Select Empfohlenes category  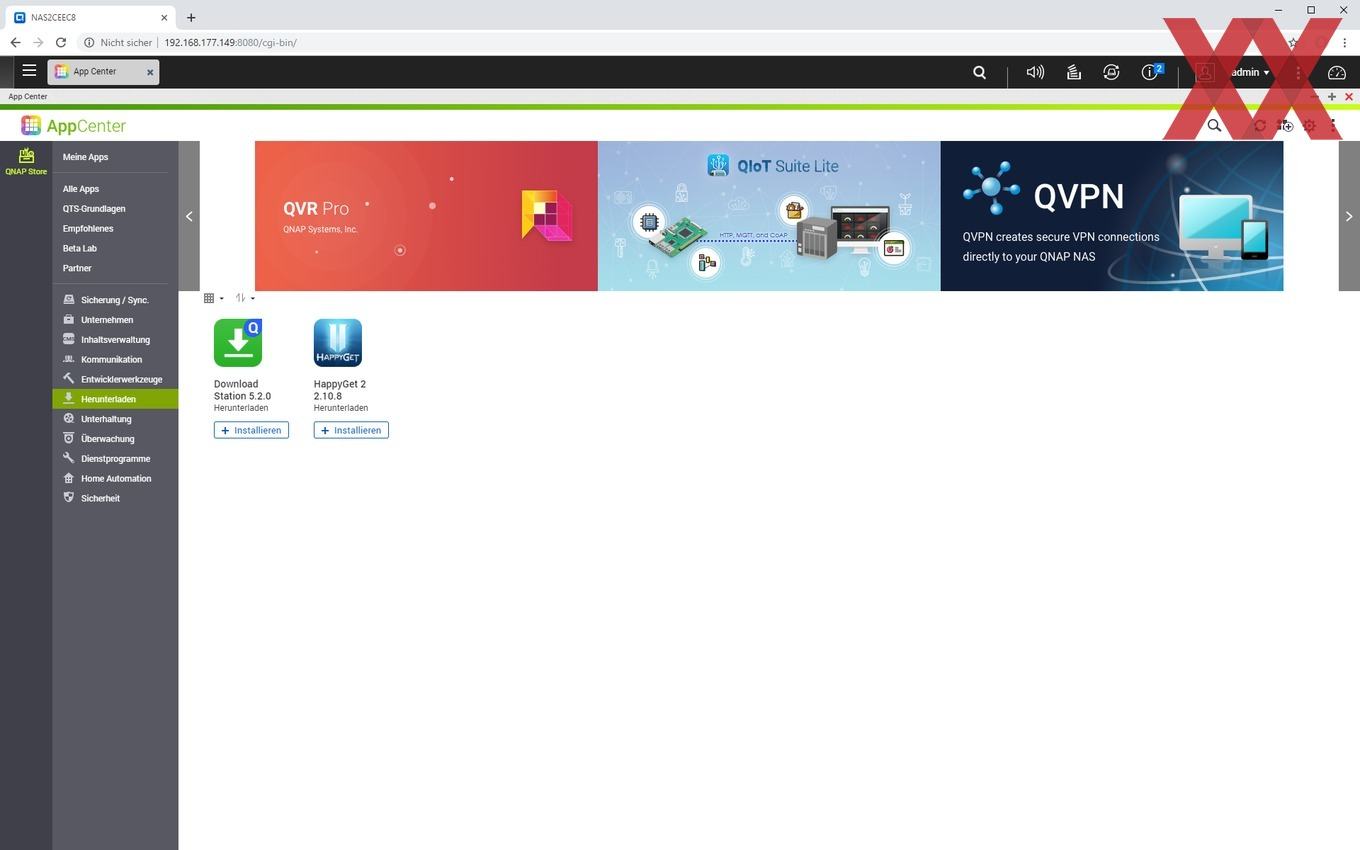point(88,229)
